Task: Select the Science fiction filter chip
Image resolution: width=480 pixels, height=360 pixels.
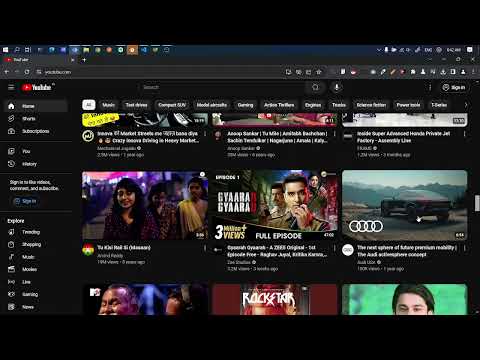Action: pyautogui.click(x=371, y=105)
